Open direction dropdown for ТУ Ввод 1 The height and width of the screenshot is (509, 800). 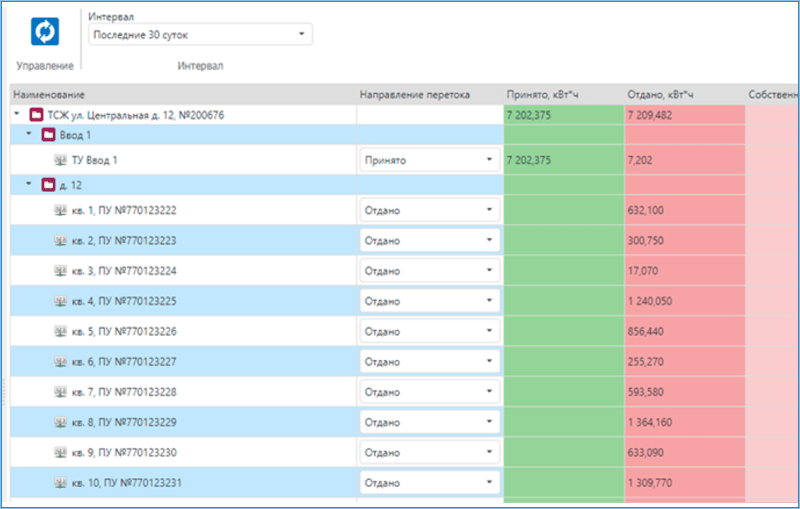(489, 160)
